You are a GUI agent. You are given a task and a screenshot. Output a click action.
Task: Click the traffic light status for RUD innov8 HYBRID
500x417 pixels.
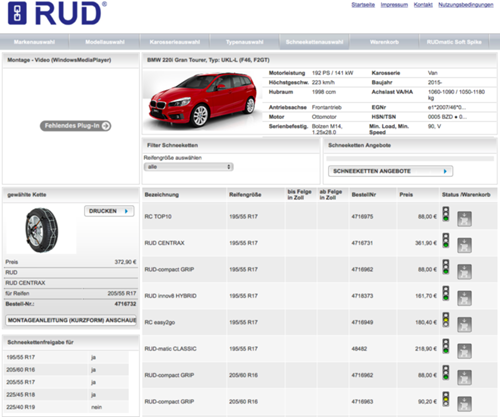pos(446,293)
